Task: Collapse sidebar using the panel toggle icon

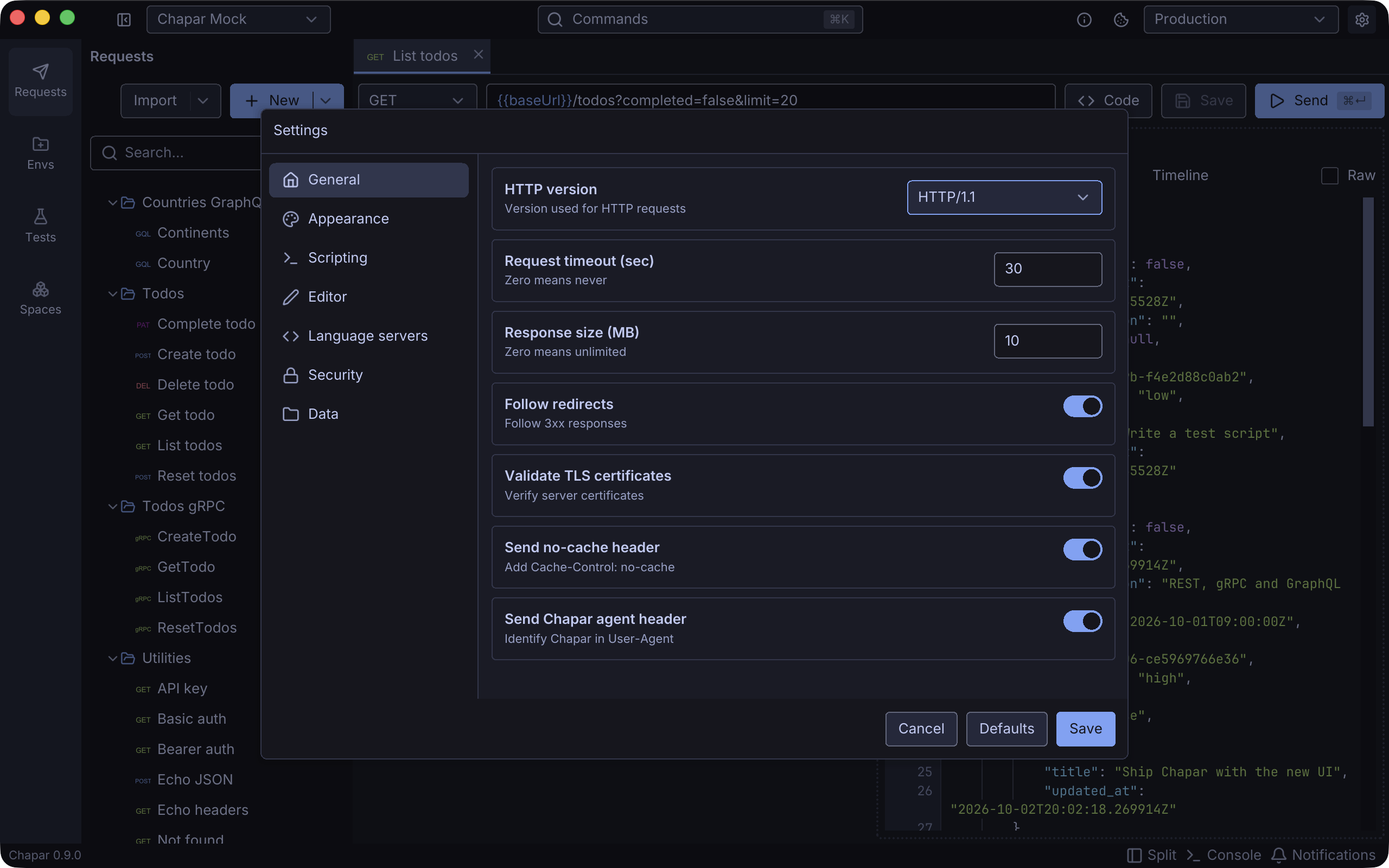Action: pyautogui.click(x=124, y=20)
